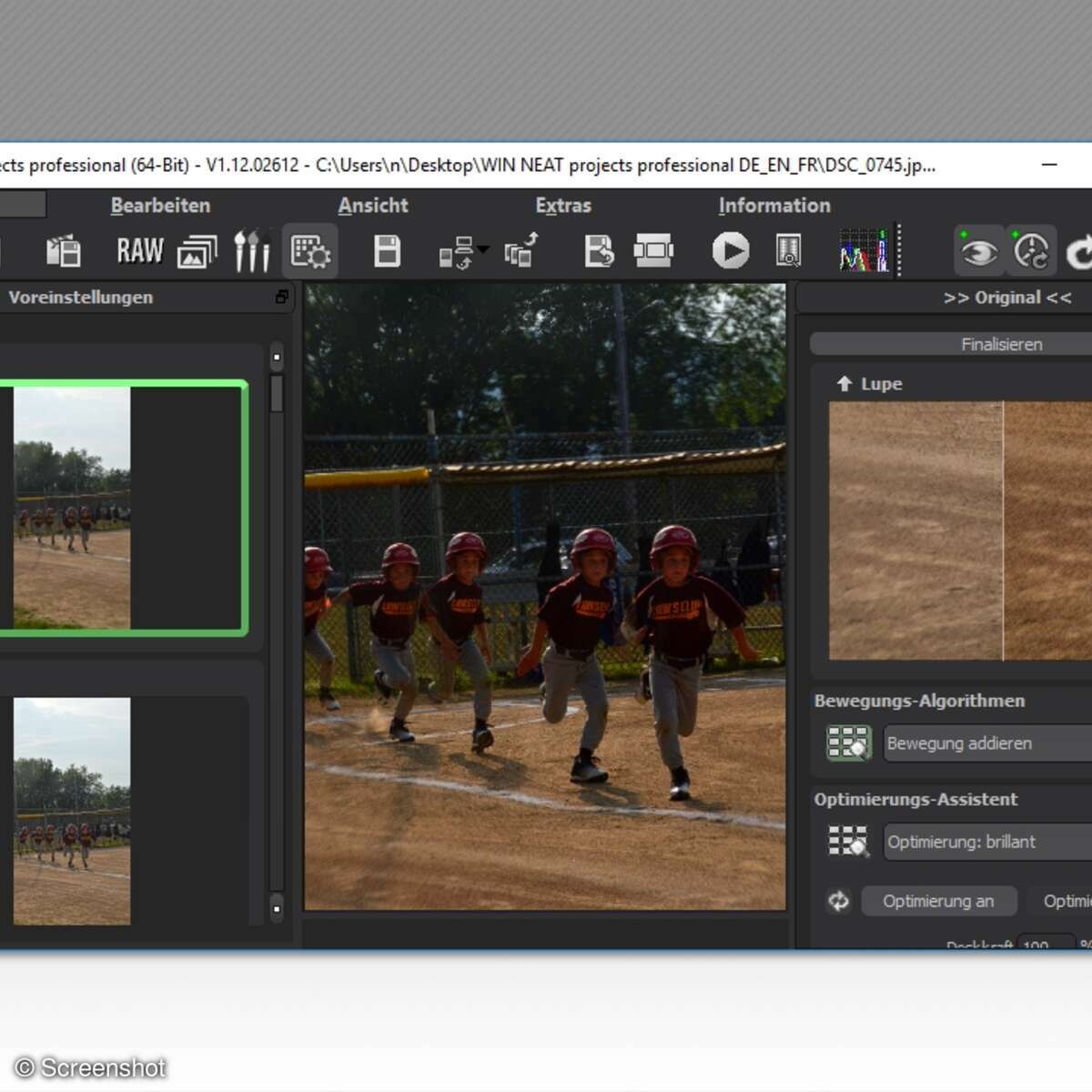Screen dimensions: 1092x1092
Task: Click the Optimierung an button
Action: 938,901
